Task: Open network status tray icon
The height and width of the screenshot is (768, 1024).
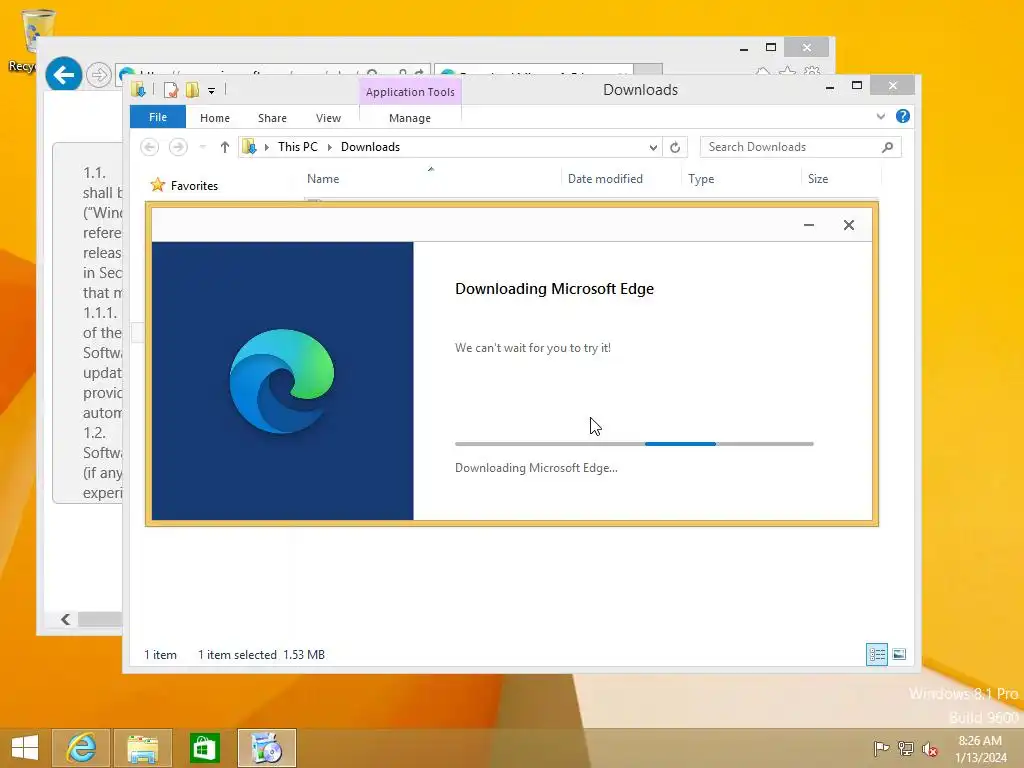Action: click(905, 748)
